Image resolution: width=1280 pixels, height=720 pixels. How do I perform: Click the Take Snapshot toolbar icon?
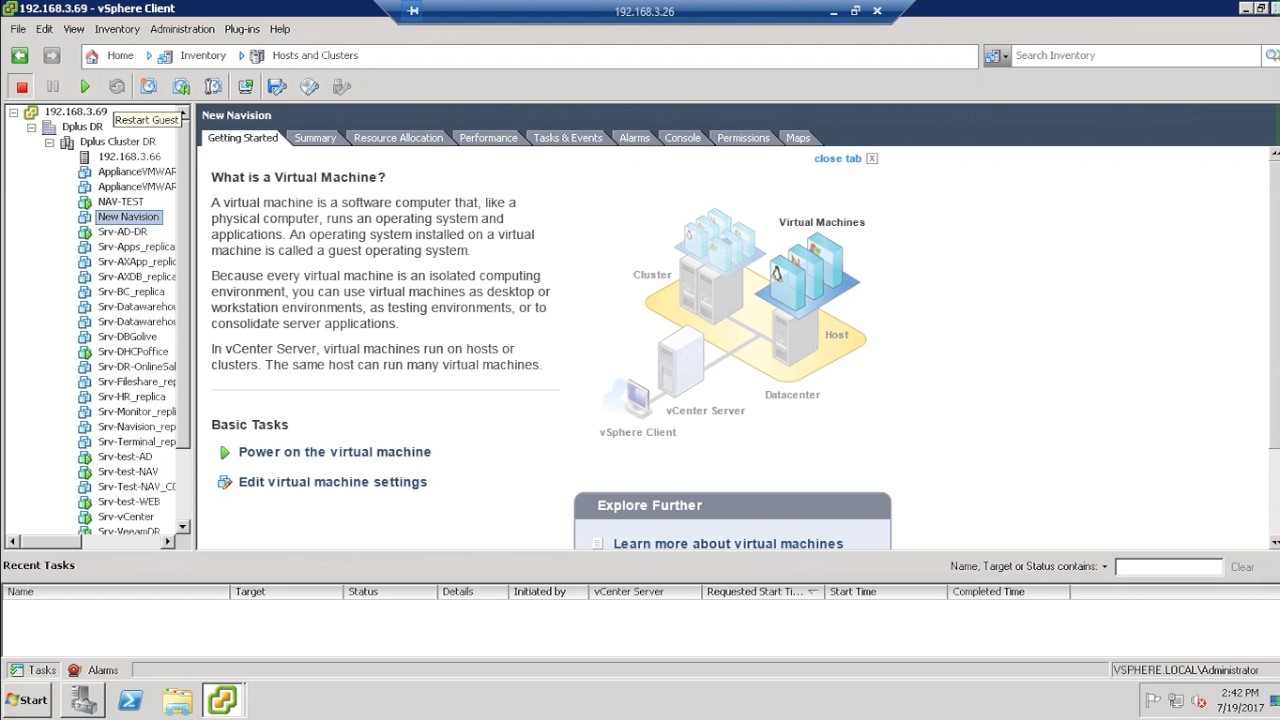149,87
